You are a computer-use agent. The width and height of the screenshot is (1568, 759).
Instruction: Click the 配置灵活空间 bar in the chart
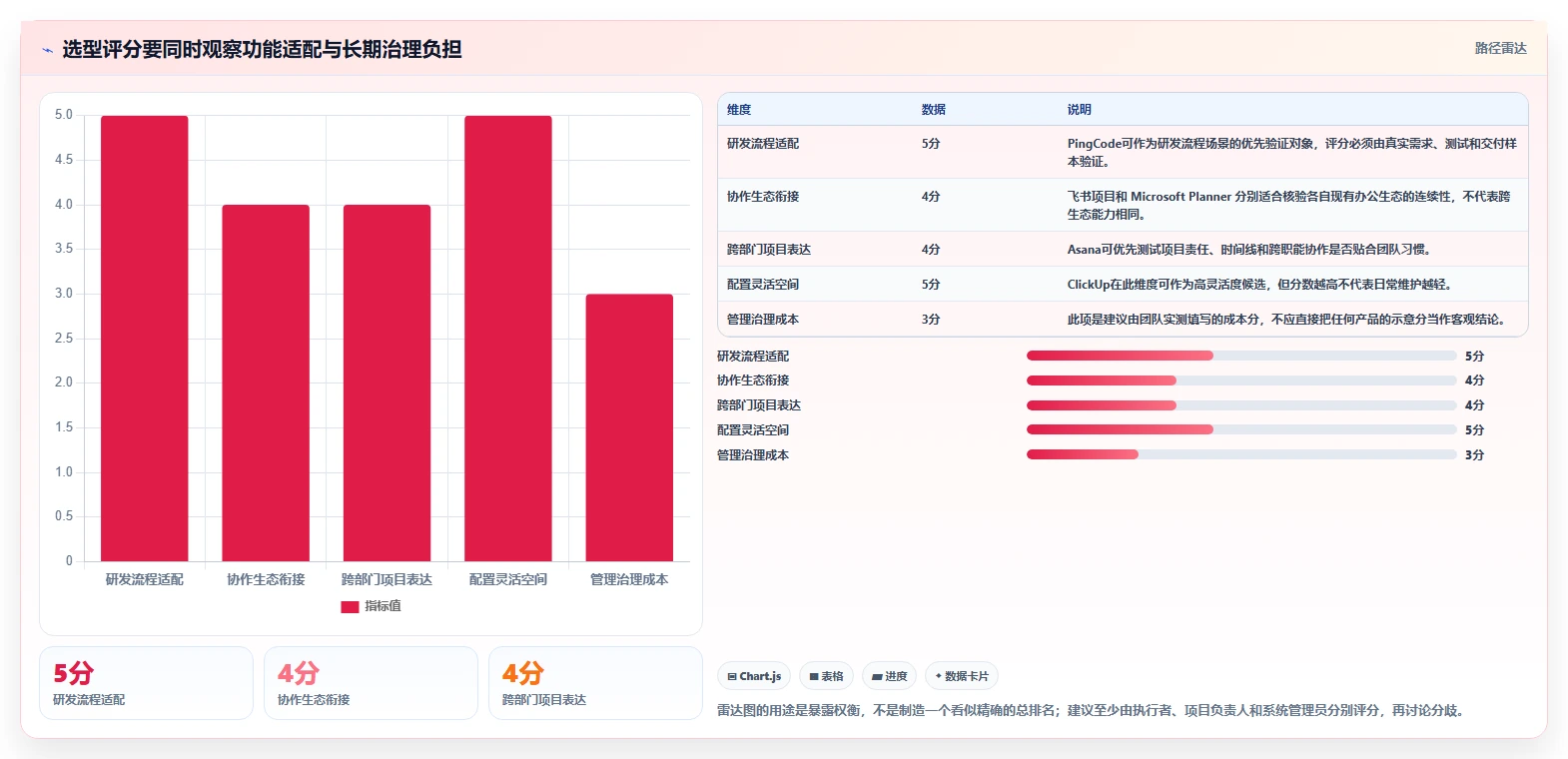point(508,339)
